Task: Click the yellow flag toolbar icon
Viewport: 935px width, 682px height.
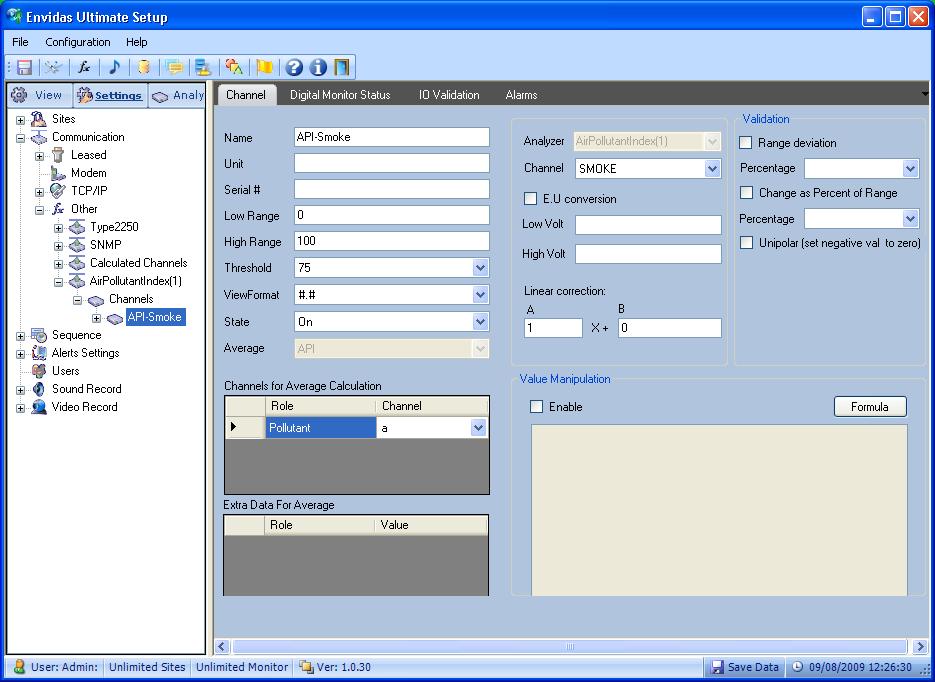Action: (264, 67)
